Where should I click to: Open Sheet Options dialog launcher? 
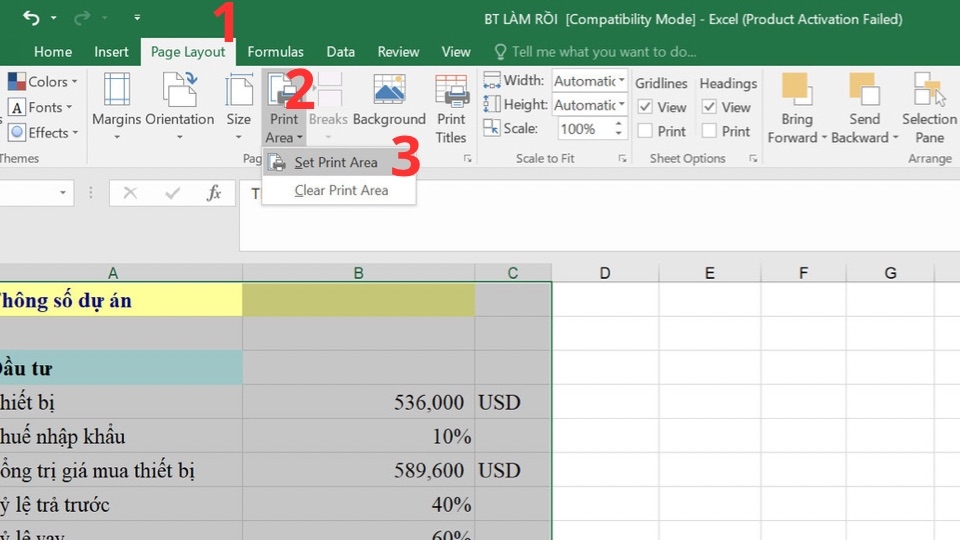(x=753, y=159)
